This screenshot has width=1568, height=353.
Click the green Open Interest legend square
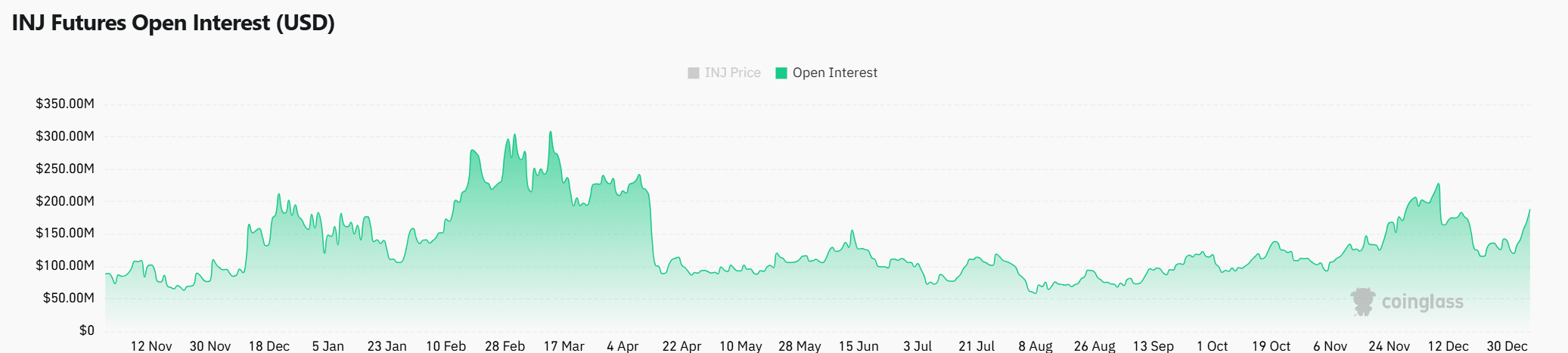[x=781, y=73]
